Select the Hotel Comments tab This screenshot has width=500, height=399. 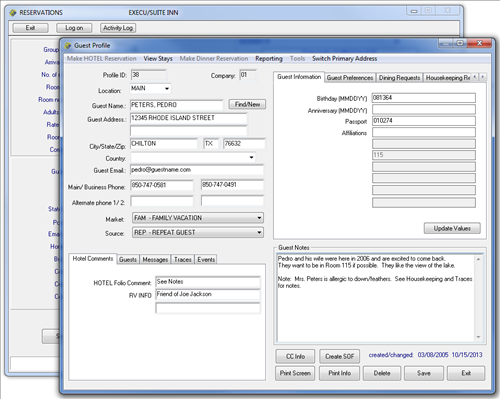click(93, 259)
